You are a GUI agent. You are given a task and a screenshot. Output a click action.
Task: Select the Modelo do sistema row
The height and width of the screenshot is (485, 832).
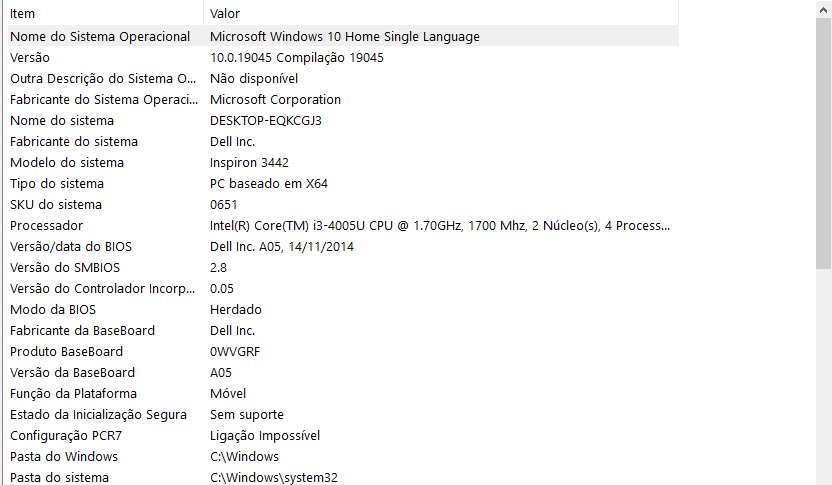tap(100, 163)
